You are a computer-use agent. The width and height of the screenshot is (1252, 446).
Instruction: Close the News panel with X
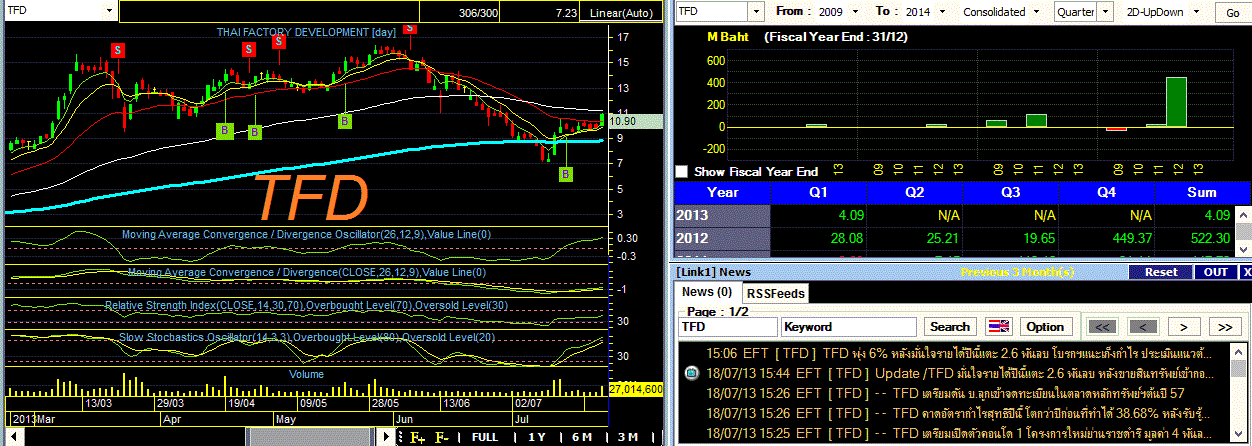(1246, 272)
